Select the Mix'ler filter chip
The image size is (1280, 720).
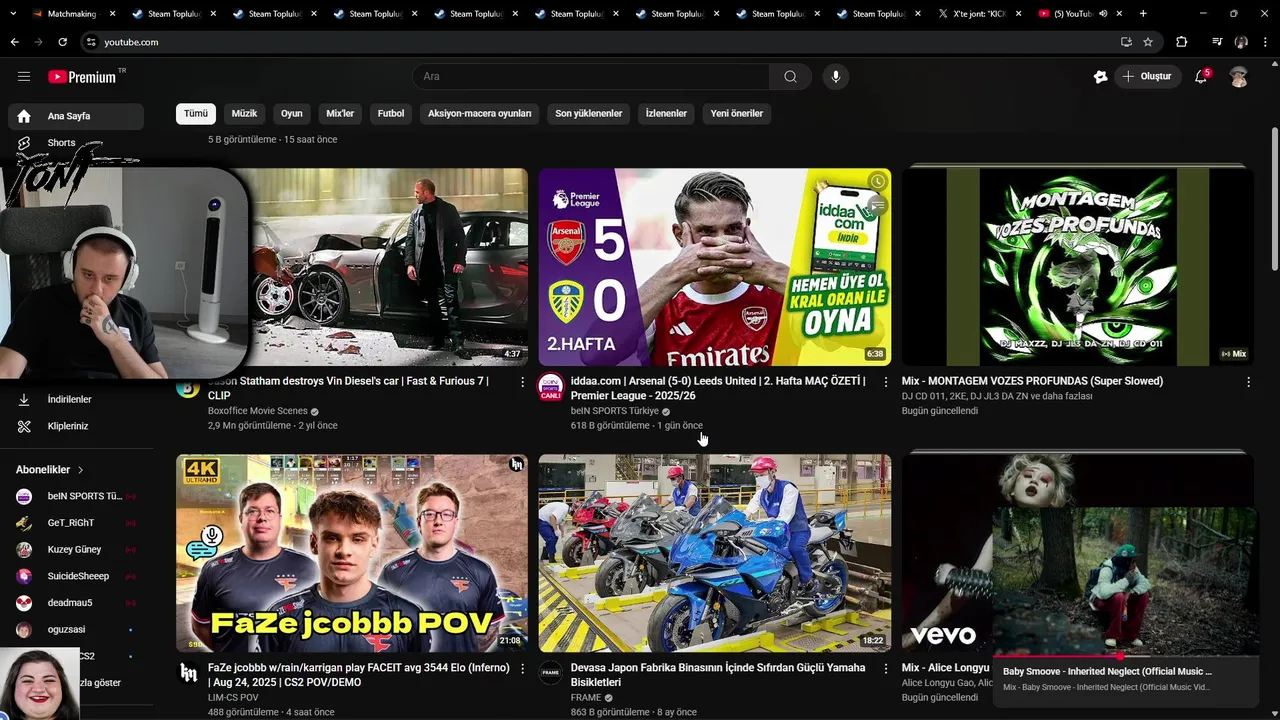pos(340,113)
